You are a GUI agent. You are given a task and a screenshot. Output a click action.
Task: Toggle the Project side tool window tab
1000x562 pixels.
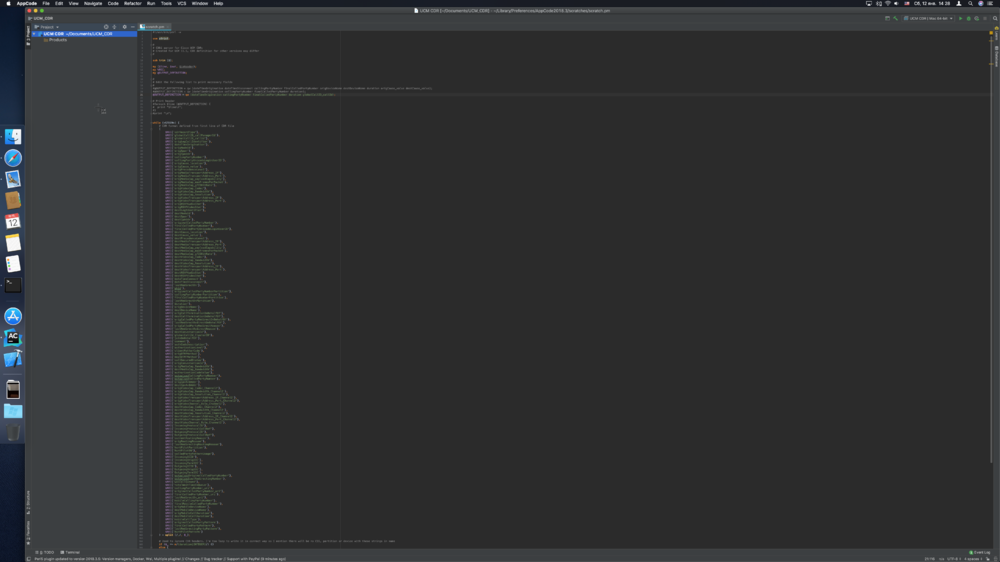click(28, 35)
